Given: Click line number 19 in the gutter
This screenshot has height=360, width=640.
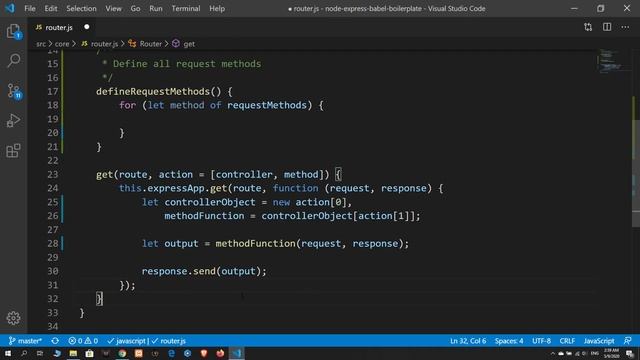Looking at the screenshot, I should coord(53,119).
